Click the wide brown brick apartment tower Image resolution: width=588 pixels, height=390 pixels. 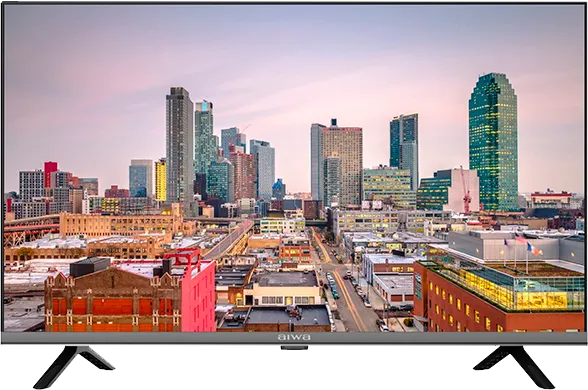tap(342, 165)
